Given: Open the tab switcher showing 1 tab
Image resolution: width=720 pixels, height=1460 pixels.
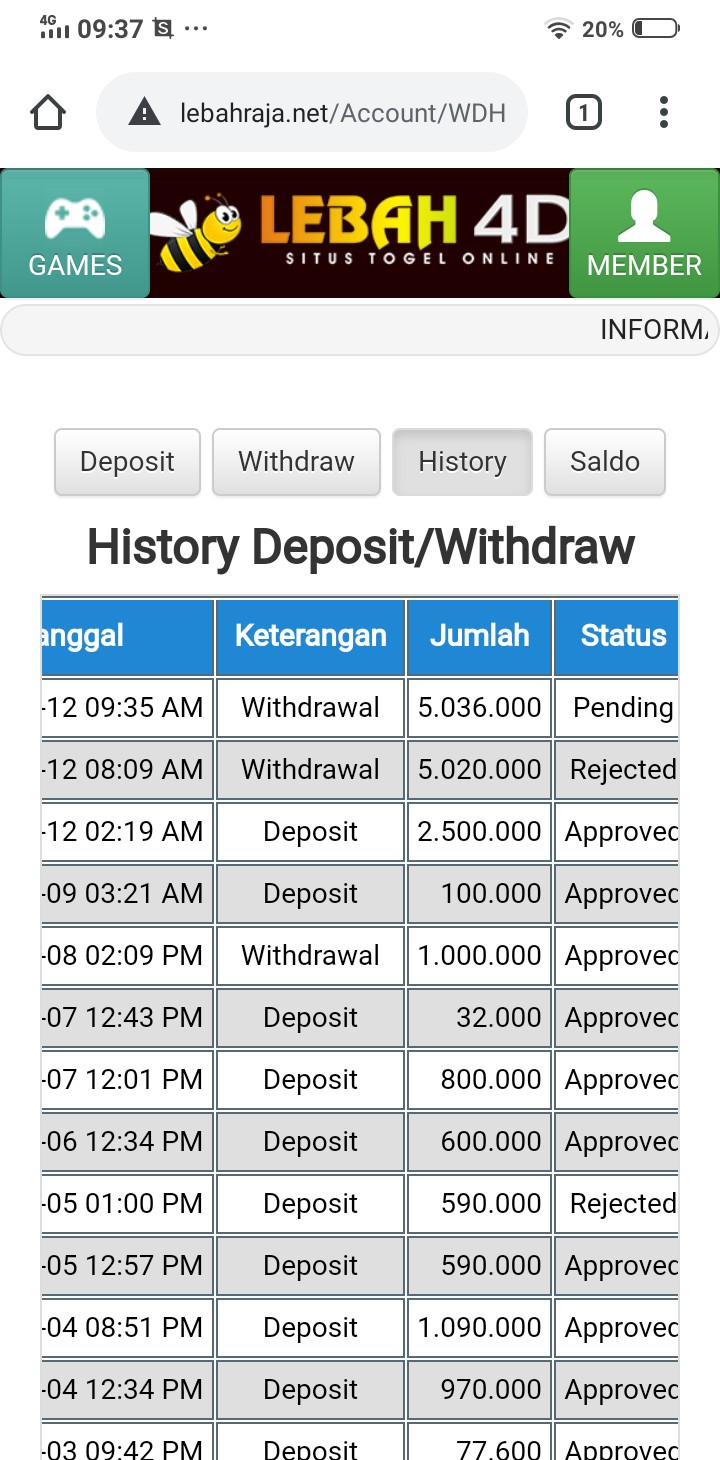Looking at the screenshot, I should (584, 113).
